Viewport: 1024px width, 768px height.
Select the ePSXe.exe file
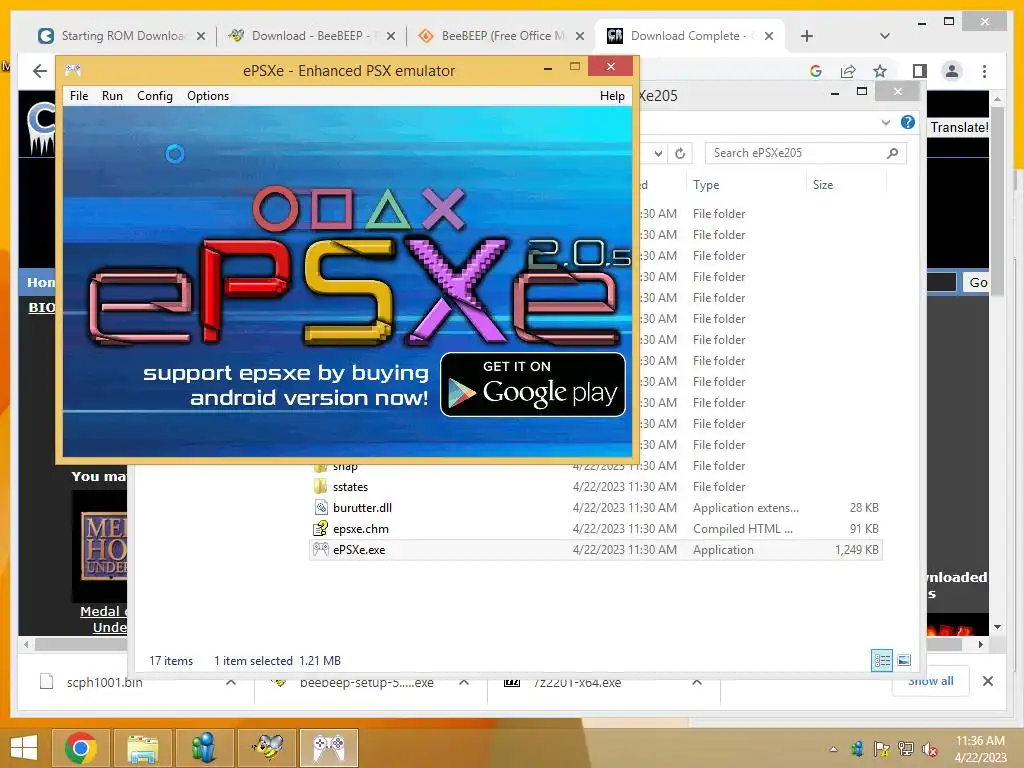pos(596,549)
